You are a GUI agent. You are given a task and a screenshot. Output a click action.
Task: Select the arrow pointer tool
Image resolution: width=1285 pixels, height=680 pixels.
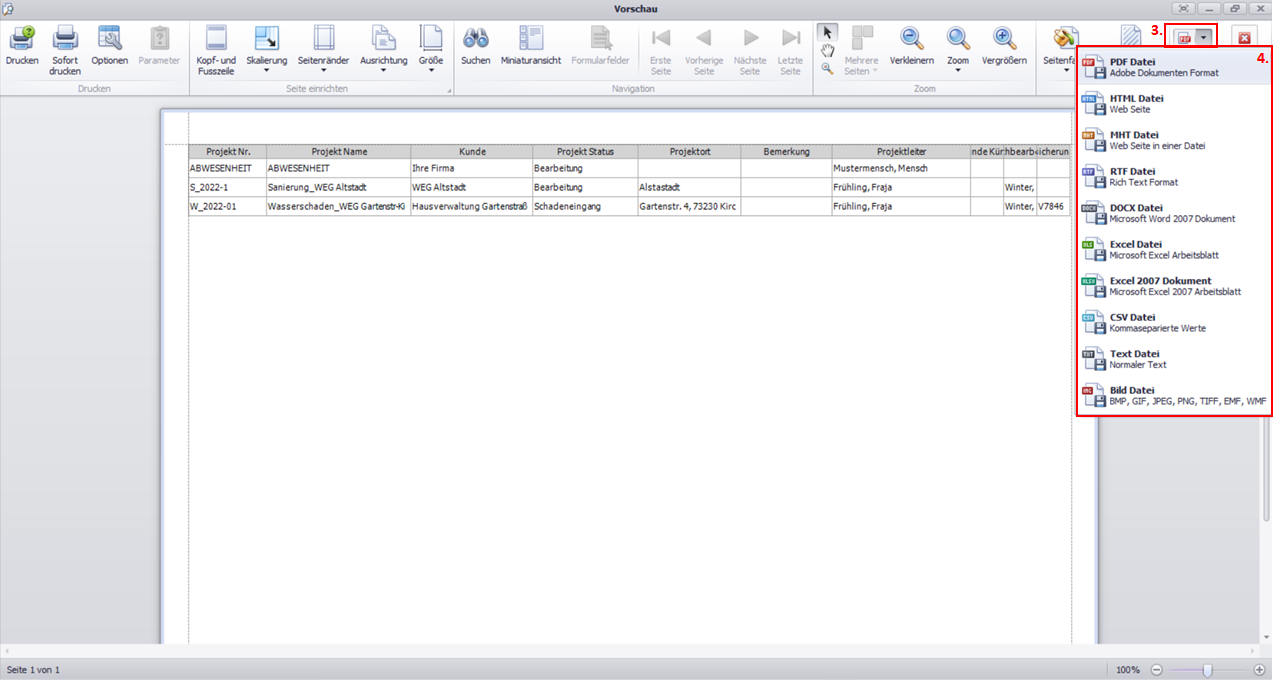point(827,32)
